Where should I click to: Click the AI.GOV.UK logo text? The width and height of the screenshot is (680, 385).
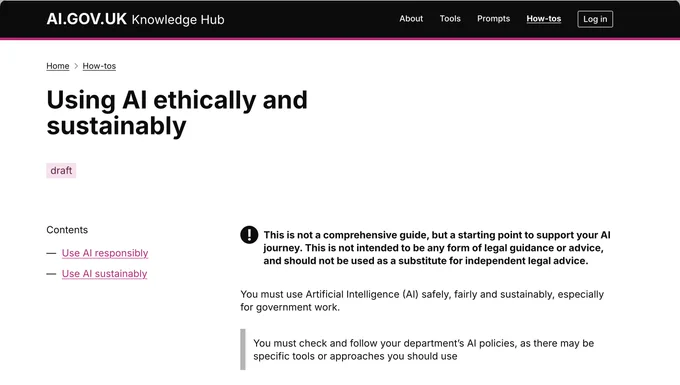tap(86, 19)
